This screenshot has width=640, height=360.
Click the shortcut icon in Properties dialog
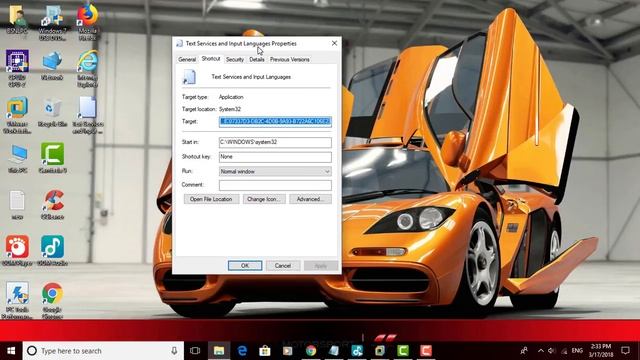(x=189, y=77)
